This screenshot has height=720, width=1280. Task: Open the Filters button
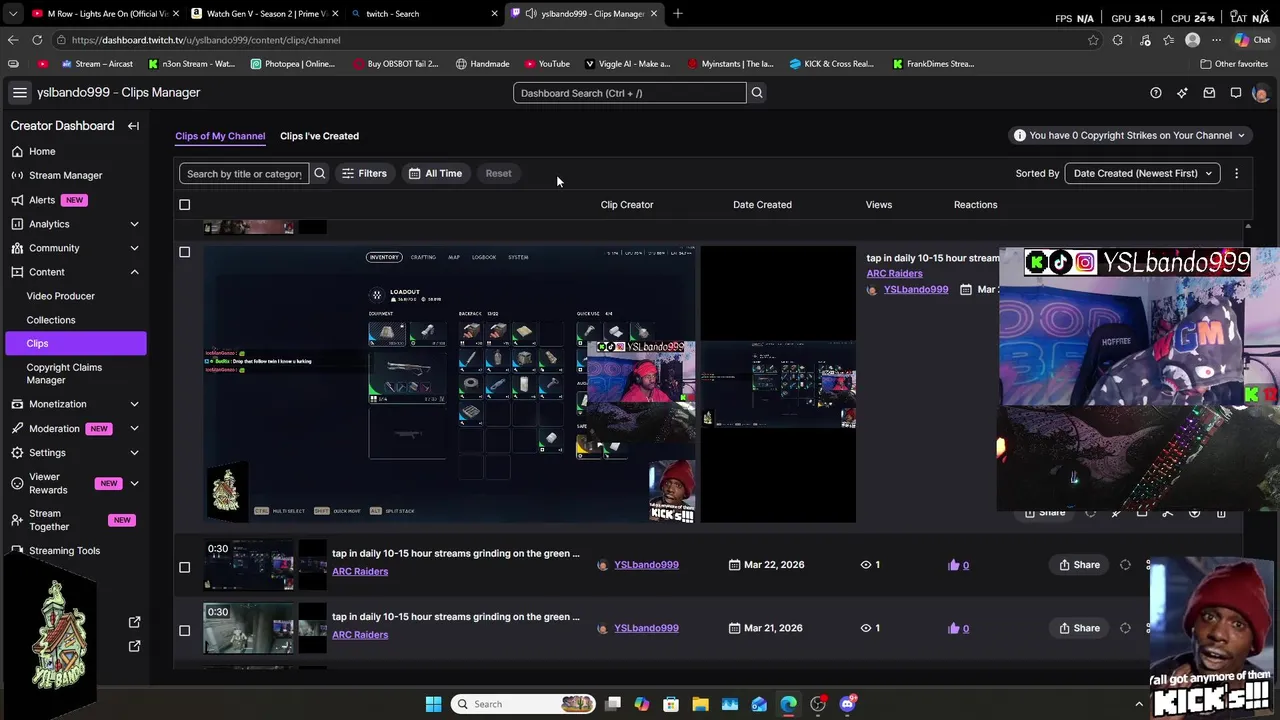pos(364,173)
